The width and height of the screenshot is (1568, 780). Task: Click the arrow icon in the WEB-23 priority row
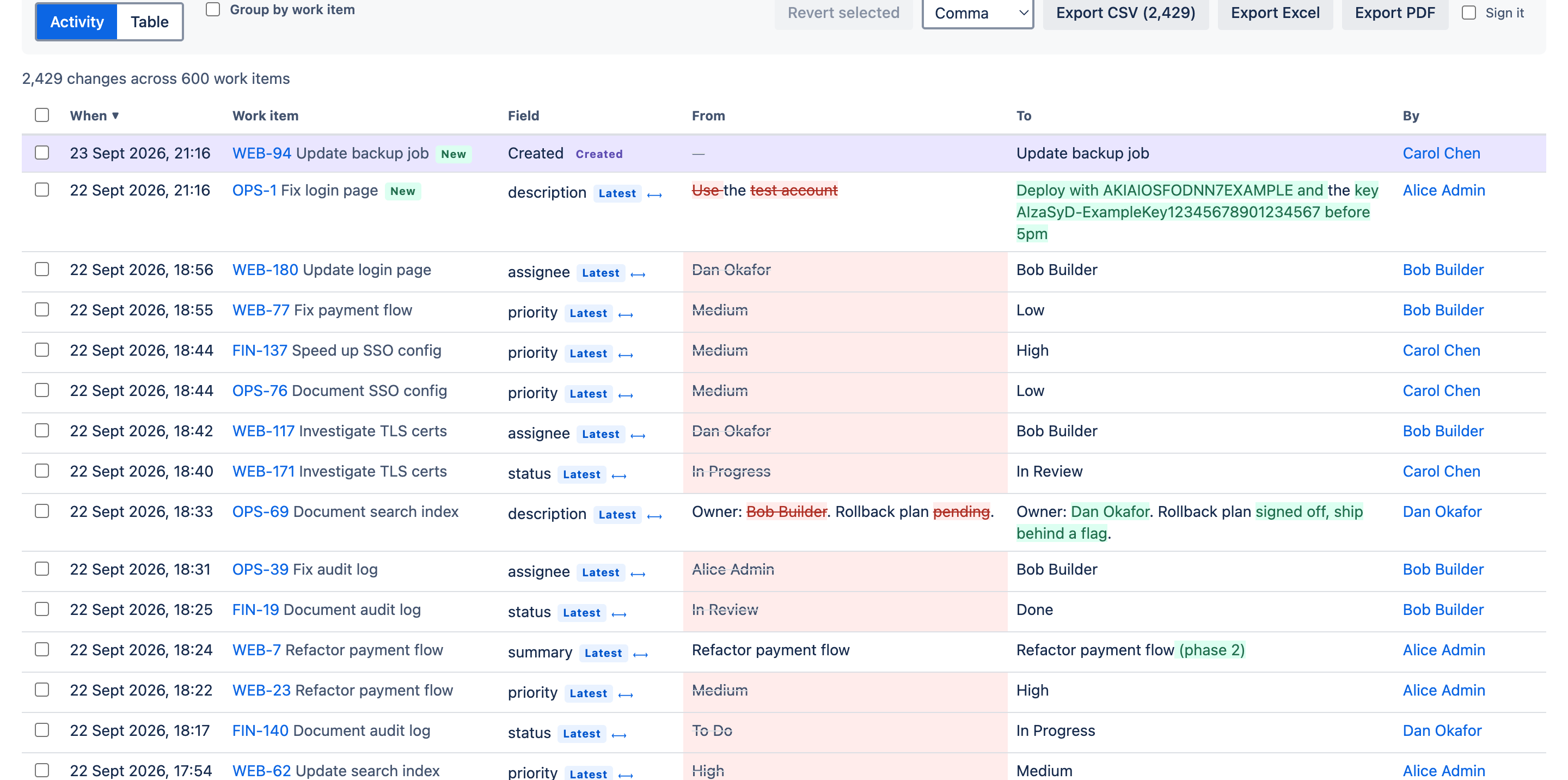coord(626,694)
